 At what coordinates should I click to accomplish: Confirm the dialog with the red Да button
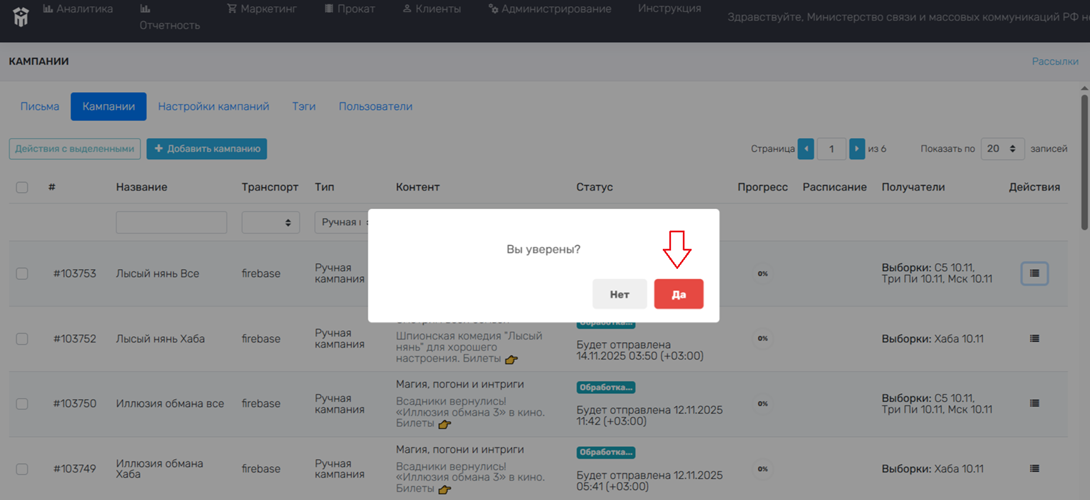(x=678, y=294)
